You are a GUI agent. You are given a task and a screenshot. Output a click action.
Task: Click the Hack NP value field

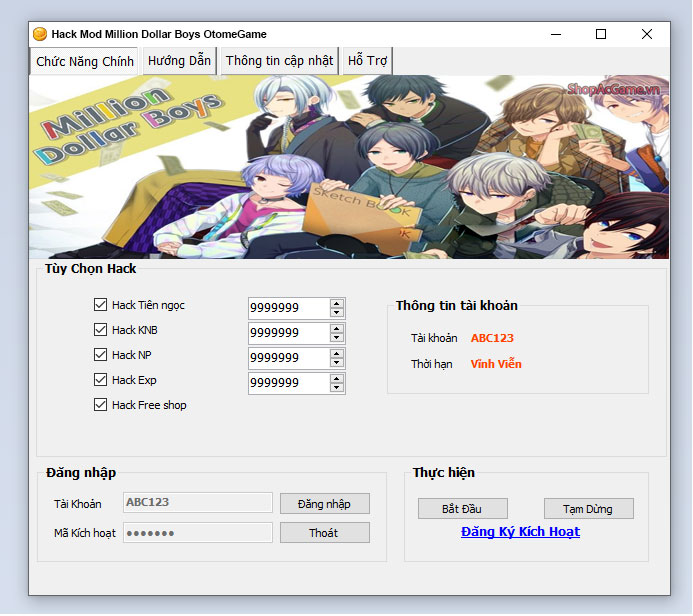tap(289, 358)
